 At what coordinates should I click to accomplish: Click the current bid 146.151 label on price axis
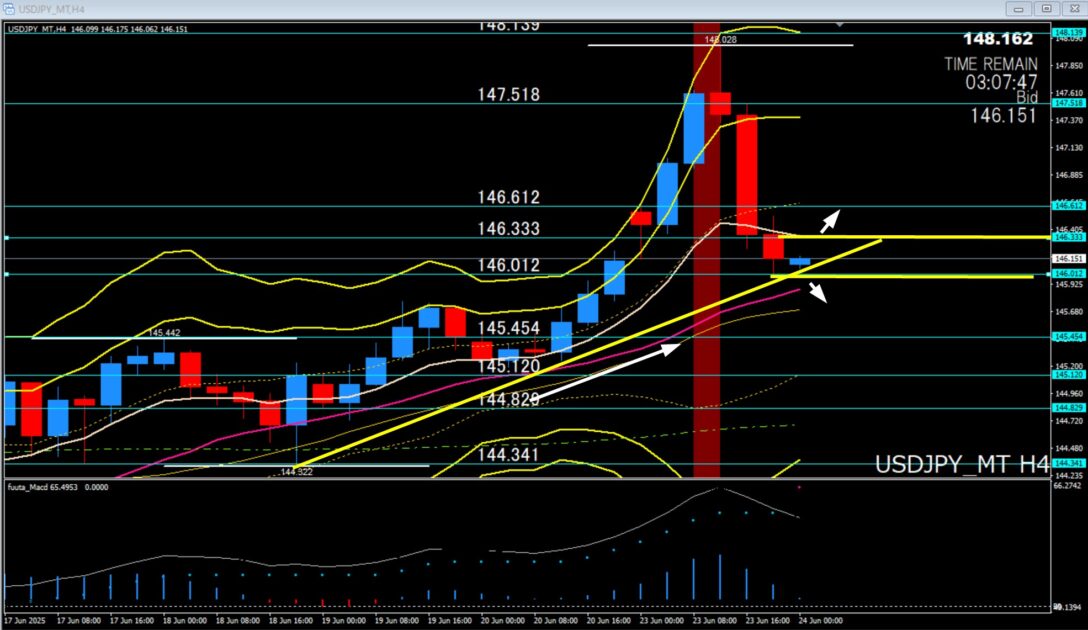point(1066,258)
